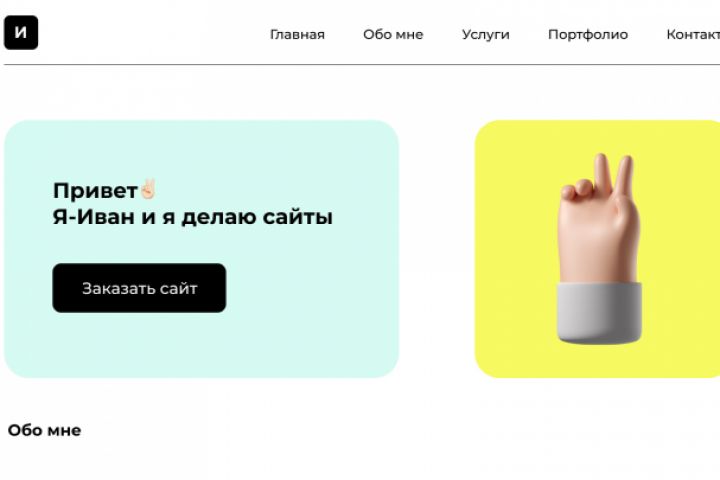
Task: Click the gray sleeve cuff of the hand
Action: point(600,314)
